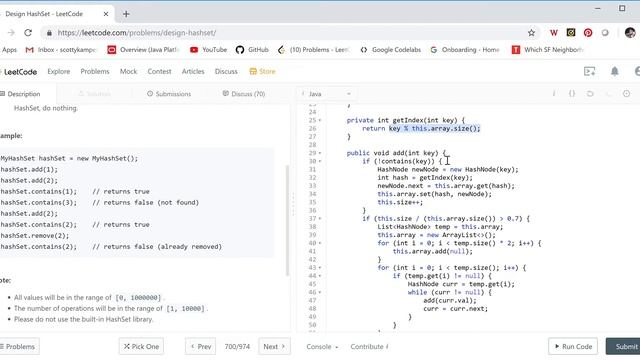Collapse code fold at line 40
Image resolution: width=640 pixels, height=360 pixels.
click(x=320, y=243)
